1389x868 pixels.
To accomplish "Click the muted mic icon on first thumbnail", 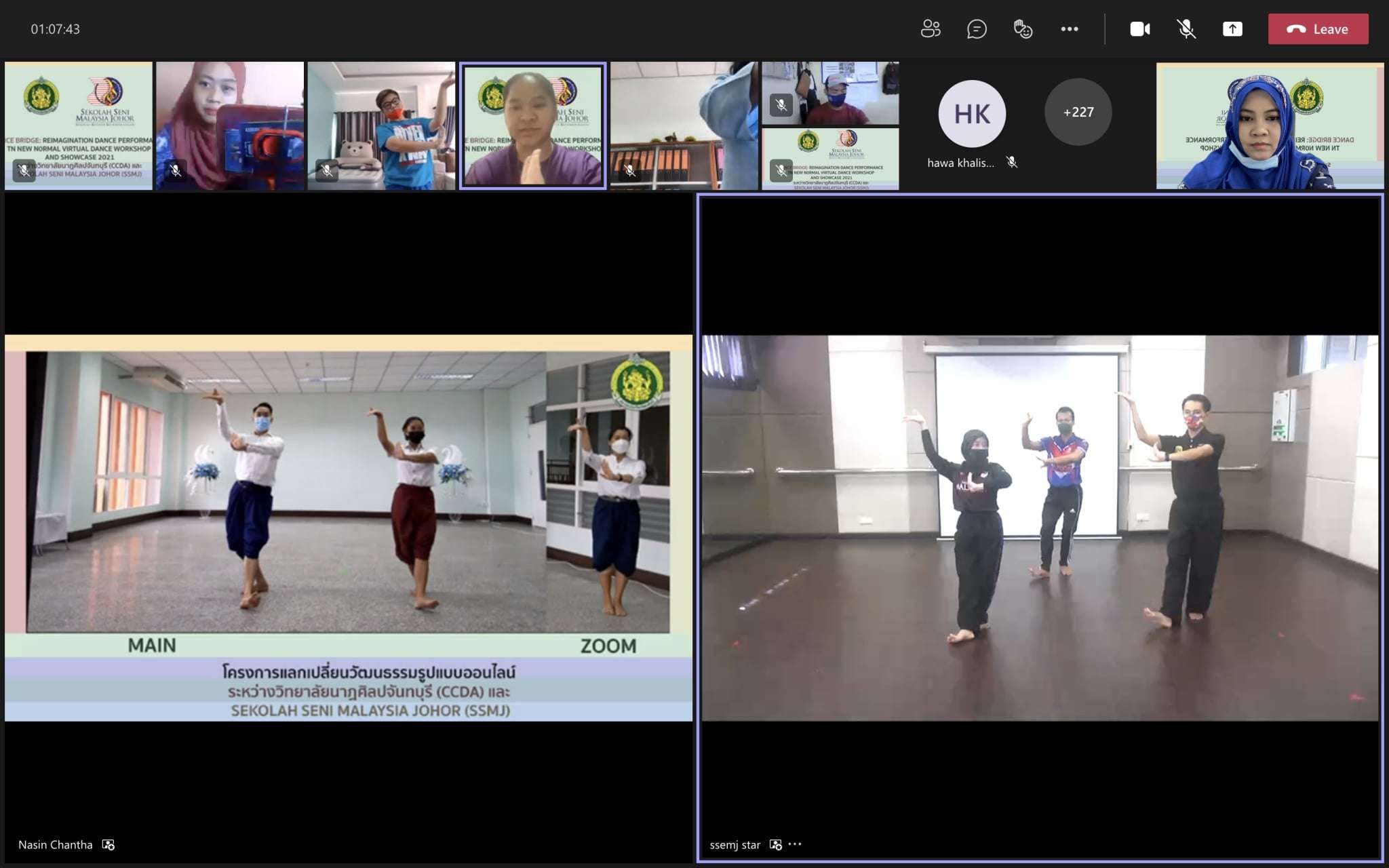I will coord(24,170).
